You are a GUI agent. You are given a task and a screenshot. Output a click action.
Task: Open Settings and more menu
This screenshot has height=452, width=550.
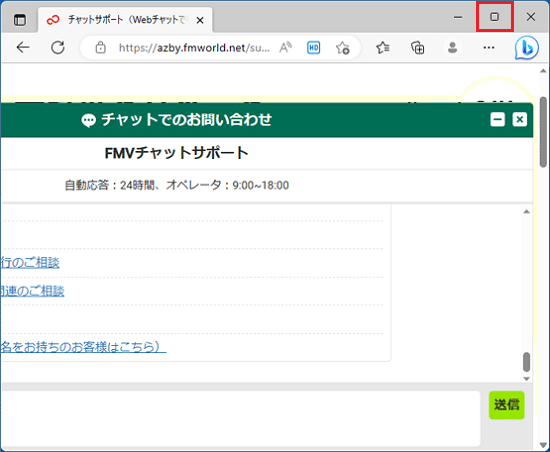pyautogui.click(x=489, y=47)
